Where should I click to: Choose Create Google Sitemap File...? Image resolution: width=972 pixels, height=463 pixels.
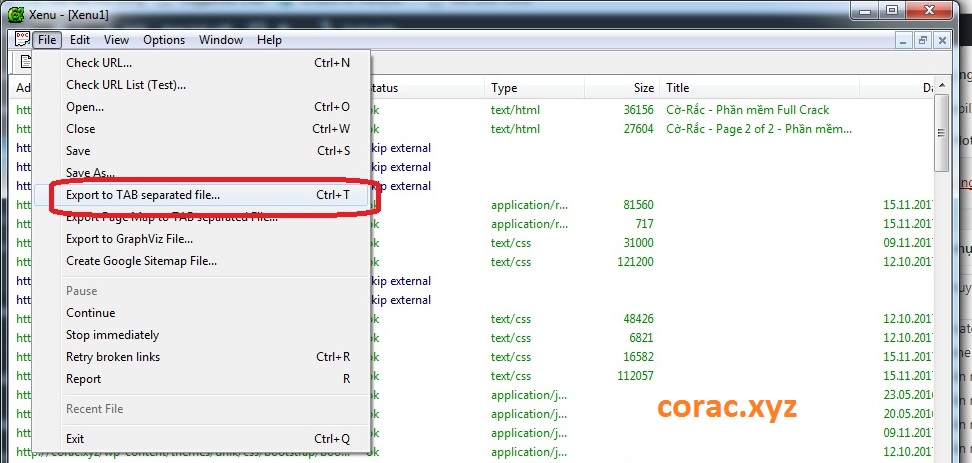coord(203,261)
